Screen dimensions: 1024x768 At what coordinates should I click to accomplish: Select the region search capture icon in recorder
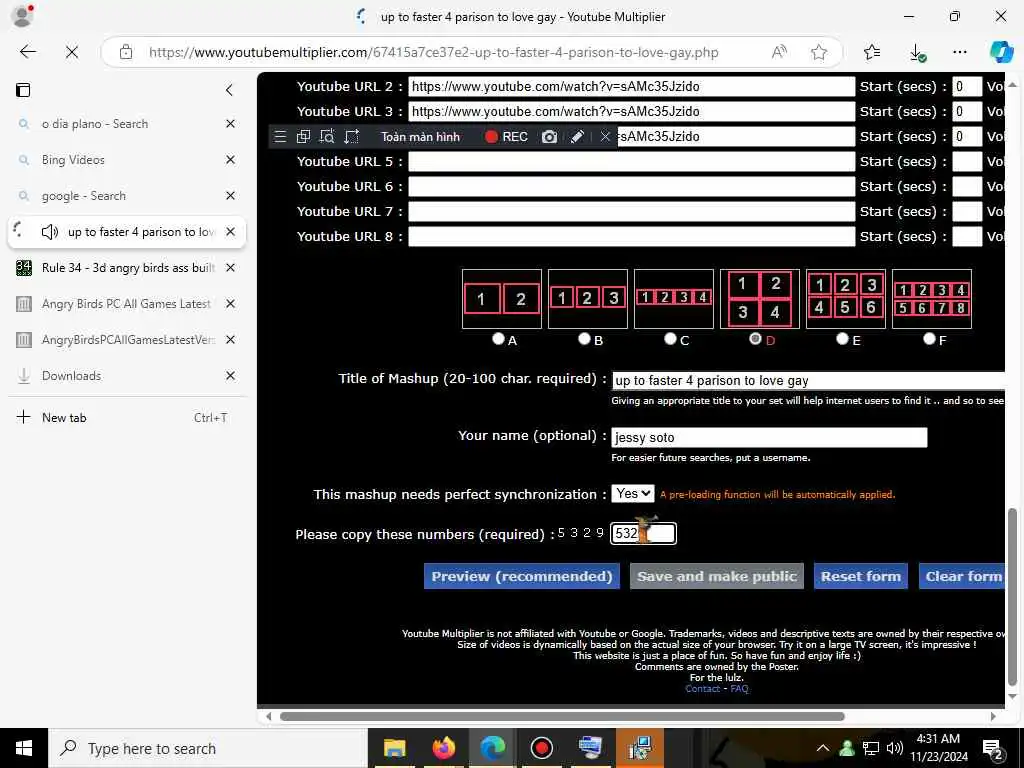[327, 136]
